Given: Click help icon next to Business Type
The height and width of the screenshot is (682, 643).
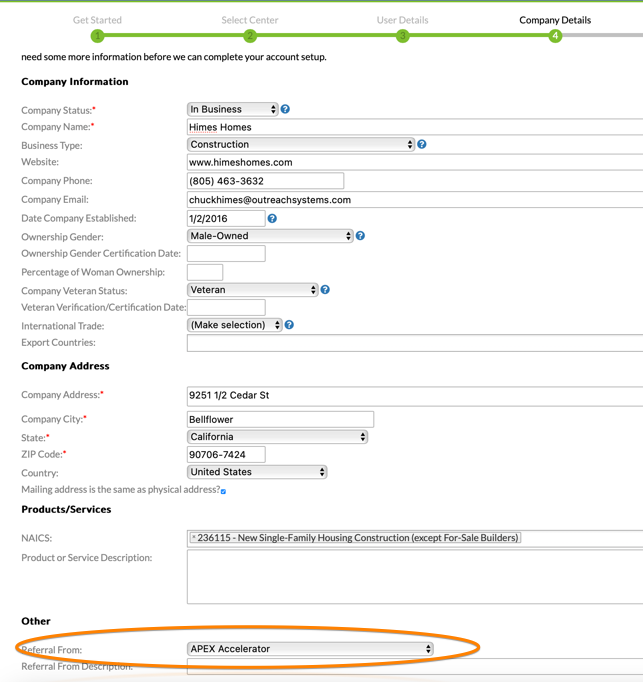Looking at the screenshot, I should point(422,144).
